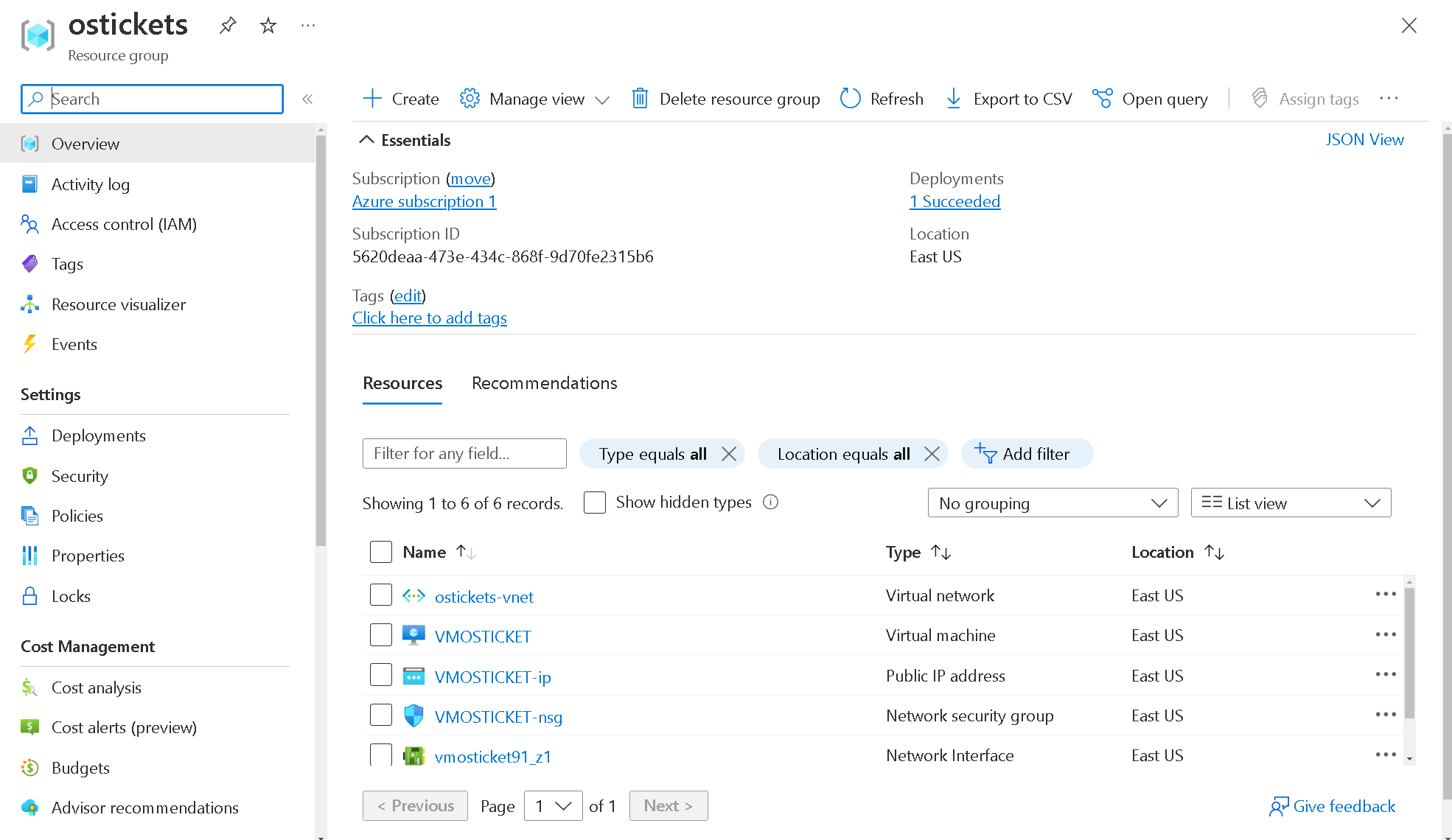Image resolution: width=1452 pixels, height=840 pixels.
Task: Expand the List view dropdown
Action: click(1290, 503)
